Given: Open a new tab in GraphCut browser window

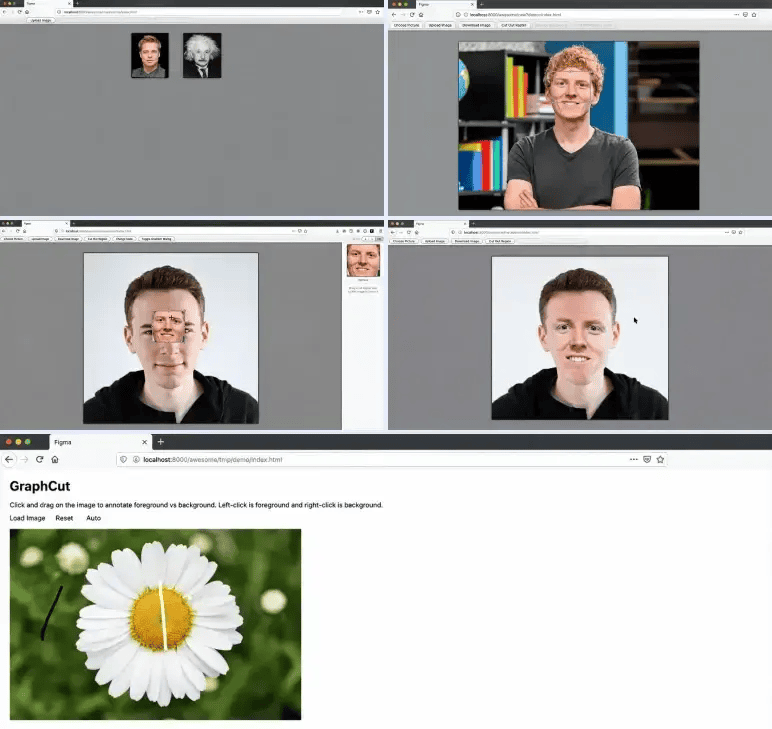Looking at the screenshot, I should (161, 442).
